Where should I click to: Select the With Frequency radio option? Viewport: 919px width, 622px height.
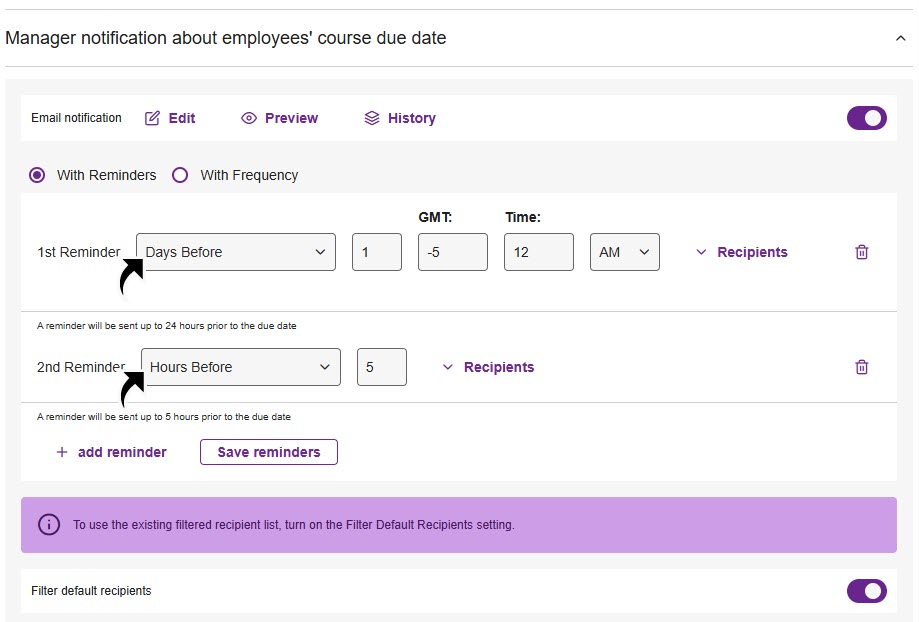pos(180,175)
